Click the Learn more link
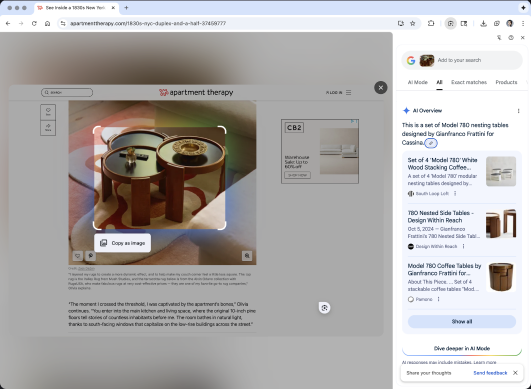Viewport: 531px width, 389px height. (x=485, y=362)
